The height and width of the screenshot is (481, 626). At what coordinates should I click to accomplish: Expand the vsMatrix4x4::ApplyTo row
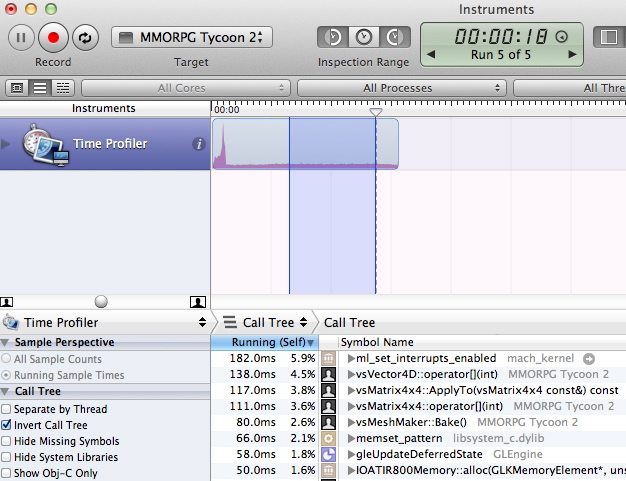pyautogui.click(x=351, y=390)
